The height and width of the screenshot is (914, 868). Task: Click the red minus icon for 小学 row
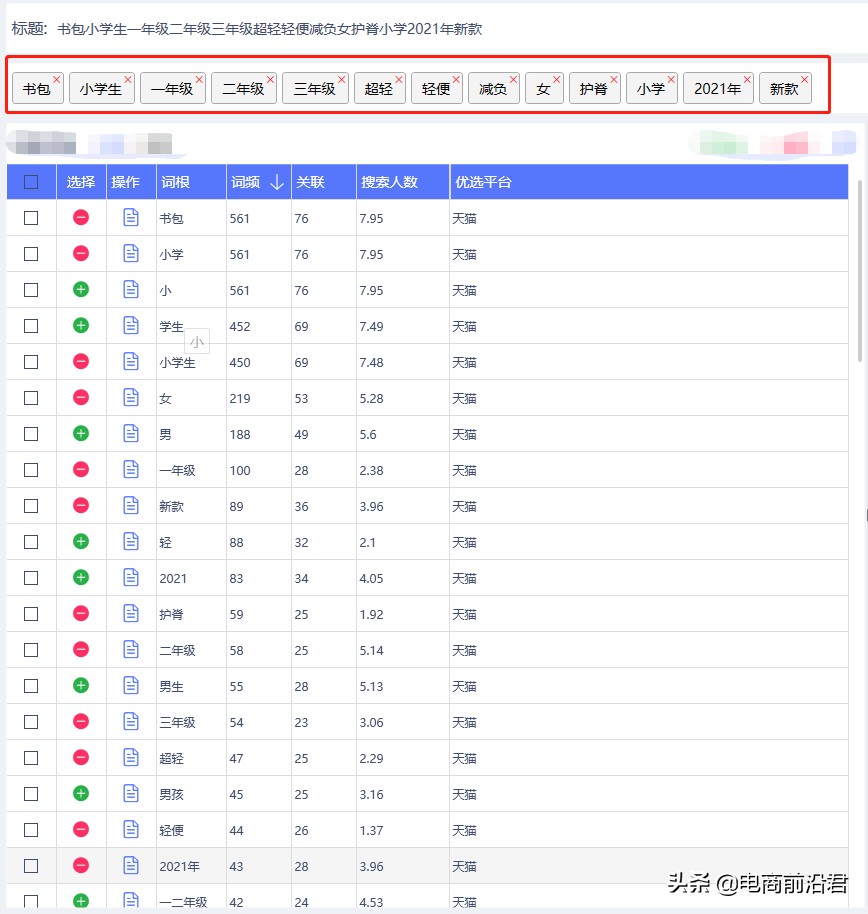point(81,254)
